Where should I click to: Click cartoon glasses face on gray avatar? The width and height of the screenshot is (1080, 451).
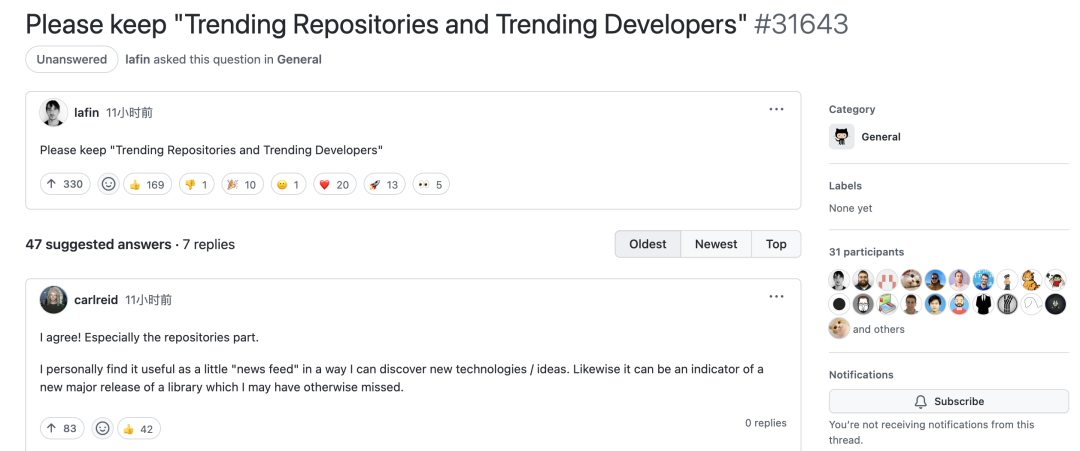click(863, 304)
